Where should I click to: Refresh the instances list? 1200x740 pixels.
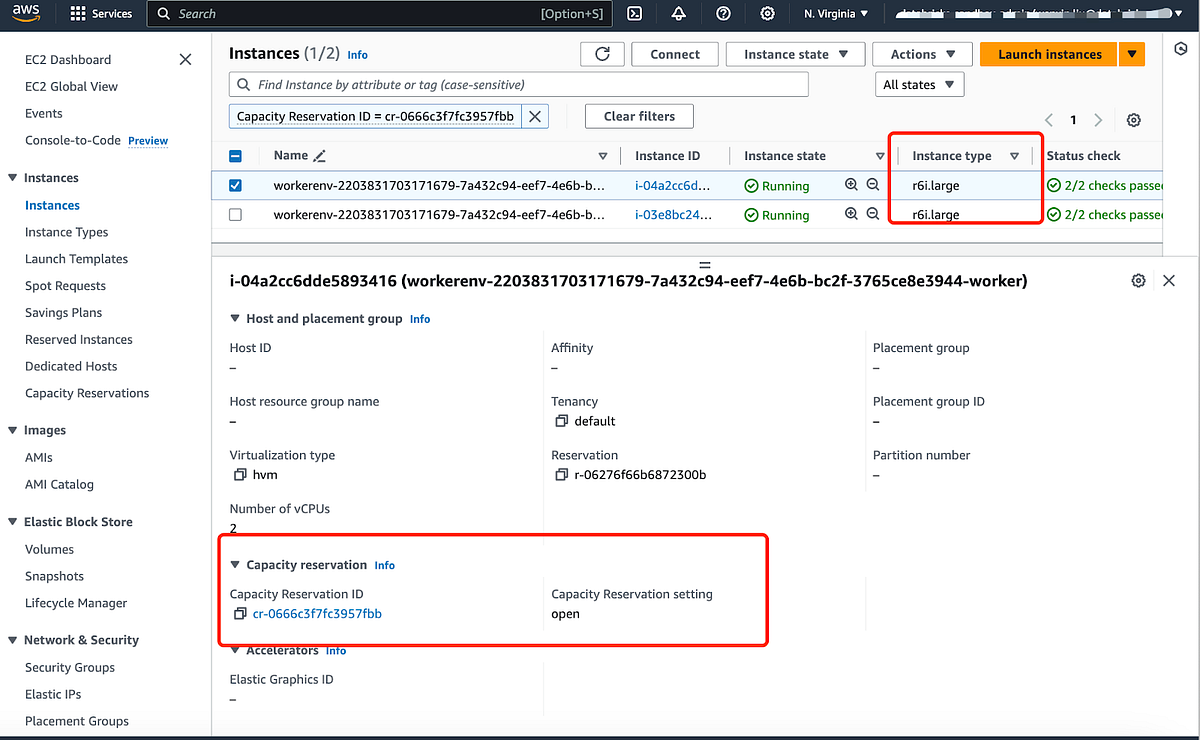point(602,54)
